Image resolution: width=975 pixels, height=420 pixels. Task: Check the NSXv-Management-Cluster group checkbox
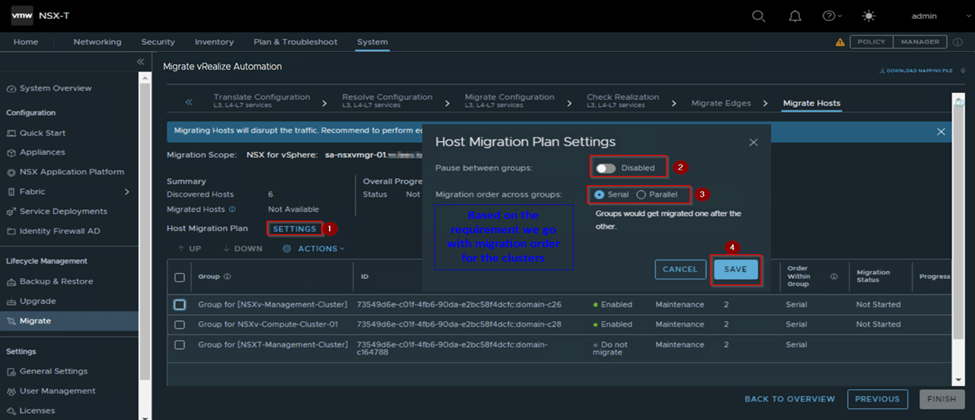click(x=180, y=304)
